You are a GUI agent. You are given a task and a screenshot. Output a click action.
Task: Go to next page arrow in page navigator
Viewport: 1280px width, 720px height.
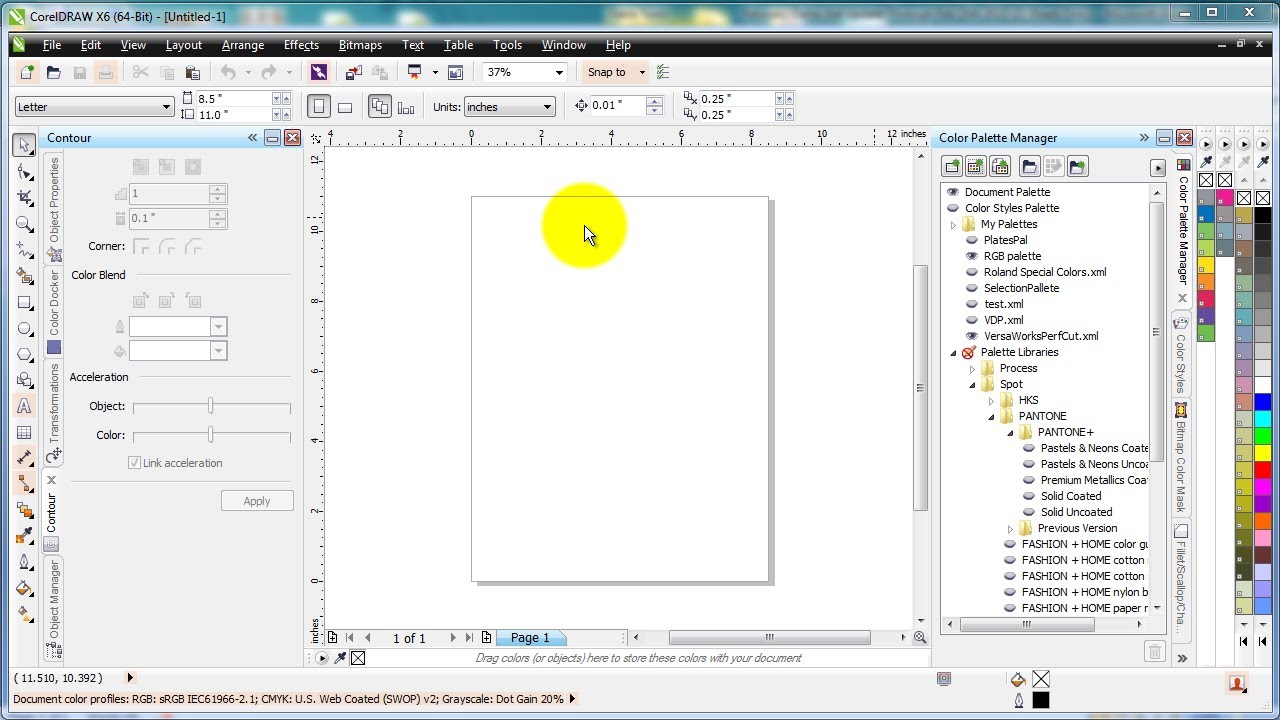pyautogui.click(x=453, y=638)
